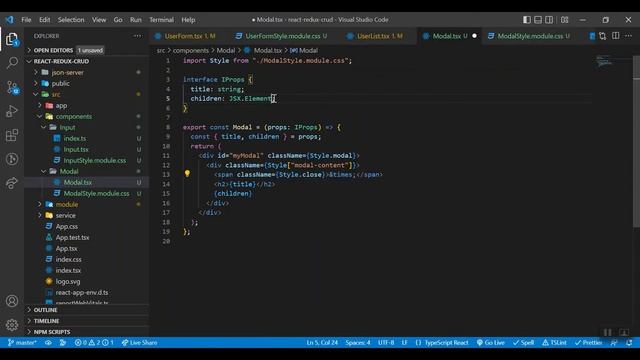This screenshot has height=360, width=640.
Task: Open the Search view icon
Action: (x=12, y=63)
